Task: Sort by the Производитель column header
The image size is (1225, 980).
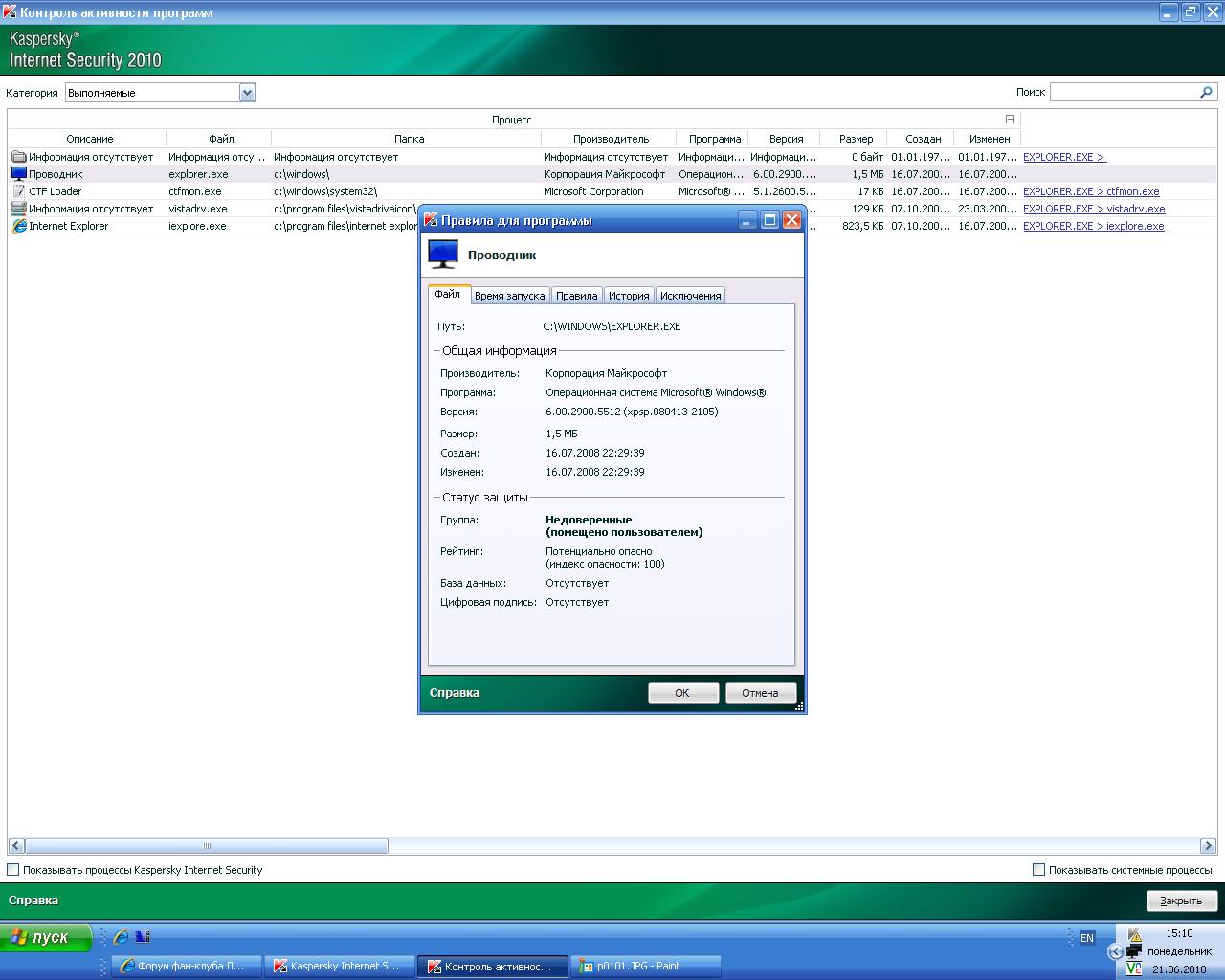Action: tap(609, 139)
